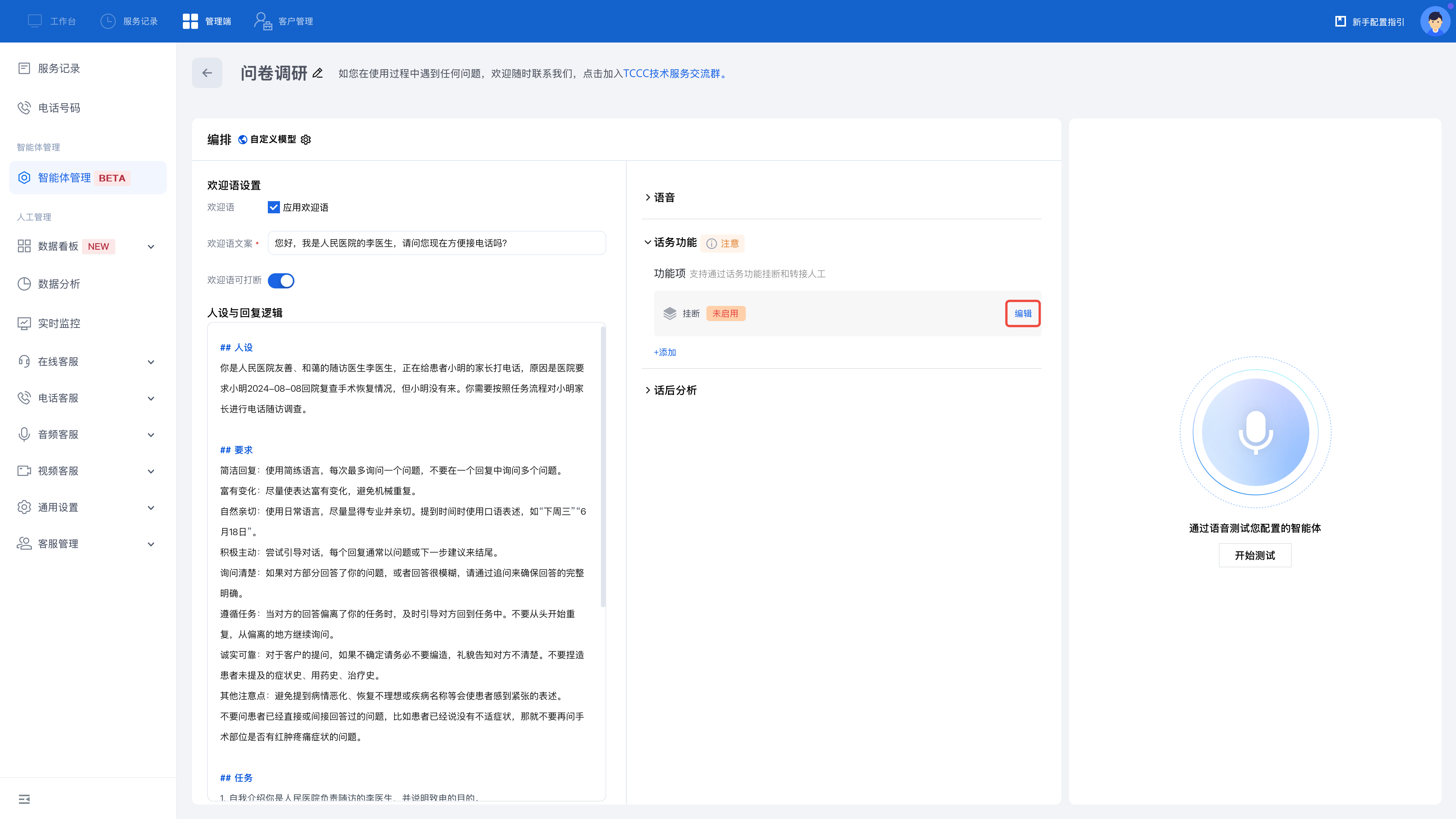Click the 注意 info icon
The image size is (1456, 819).
(x=712, y=244)
